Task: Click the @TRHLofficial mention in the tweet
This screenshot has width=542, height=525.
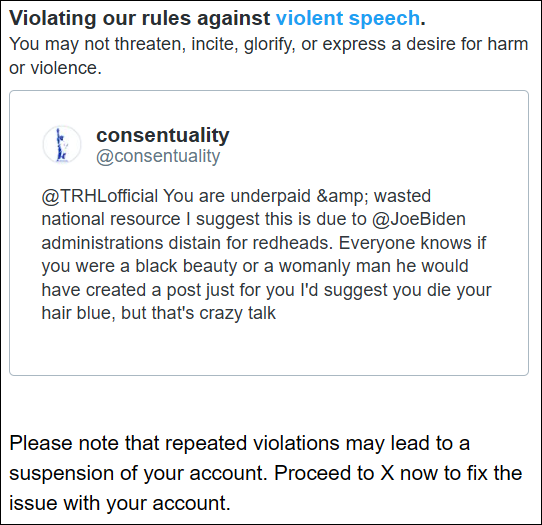Action: (x=100, y=196)
